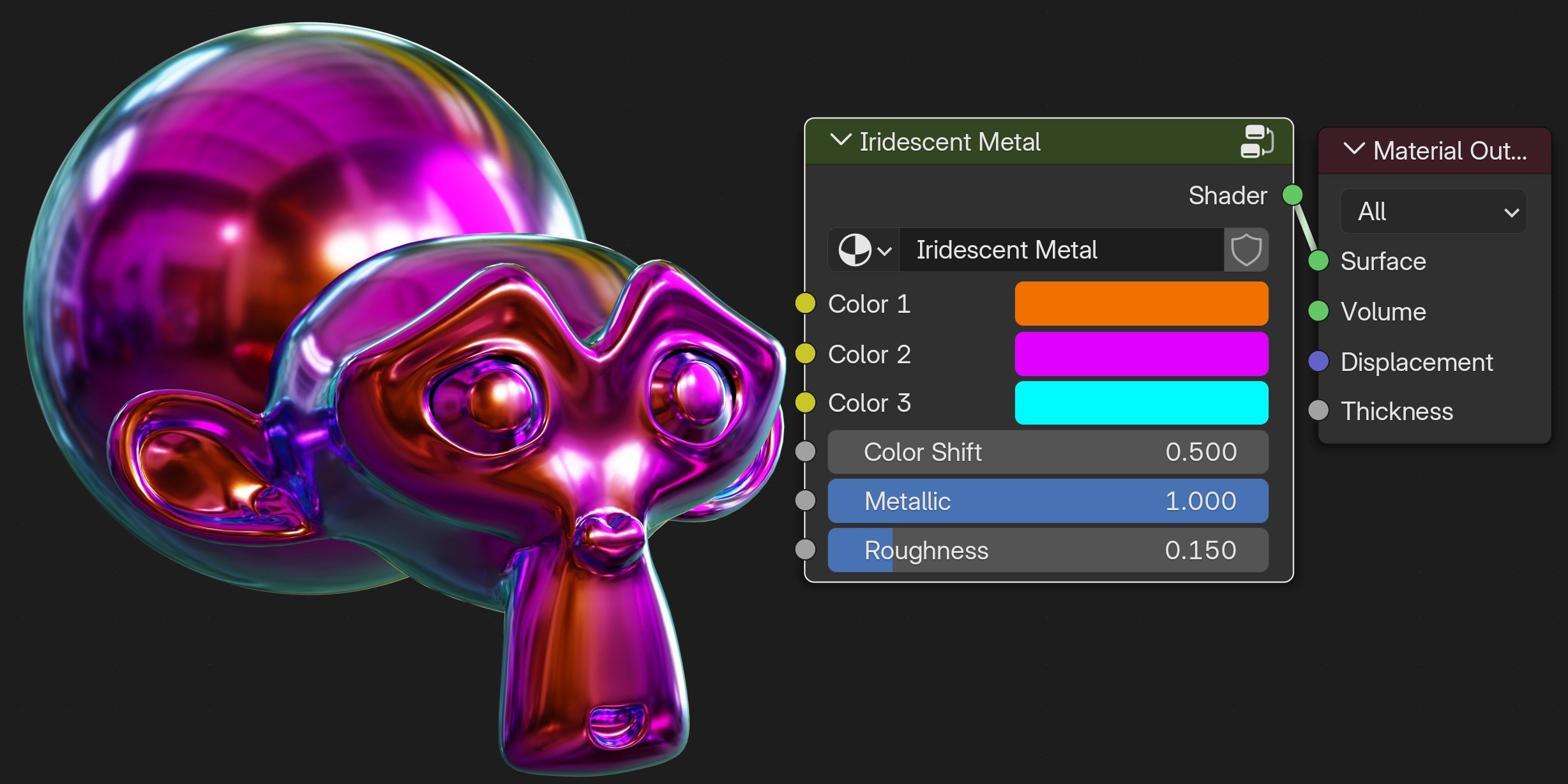
Task: Click the Volume input socket
Action: click(x=1318, y=312)
